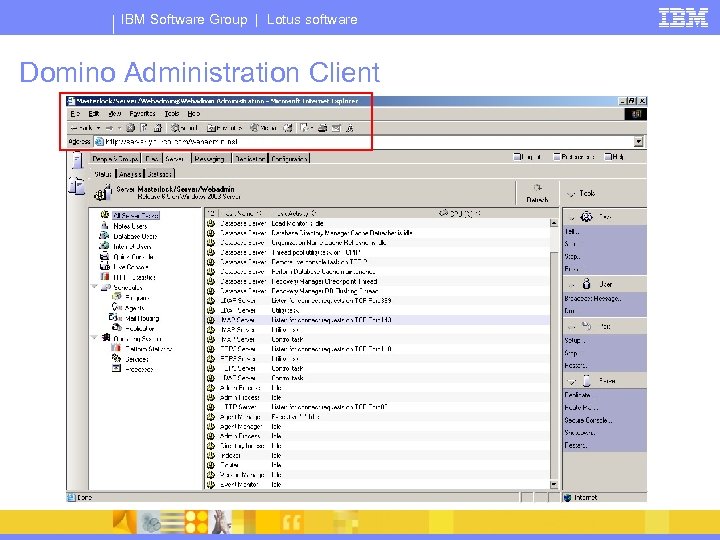This screenshot has width=720, height=540.
Task: Collapse the Server tools section
Action: click(572, 382)
